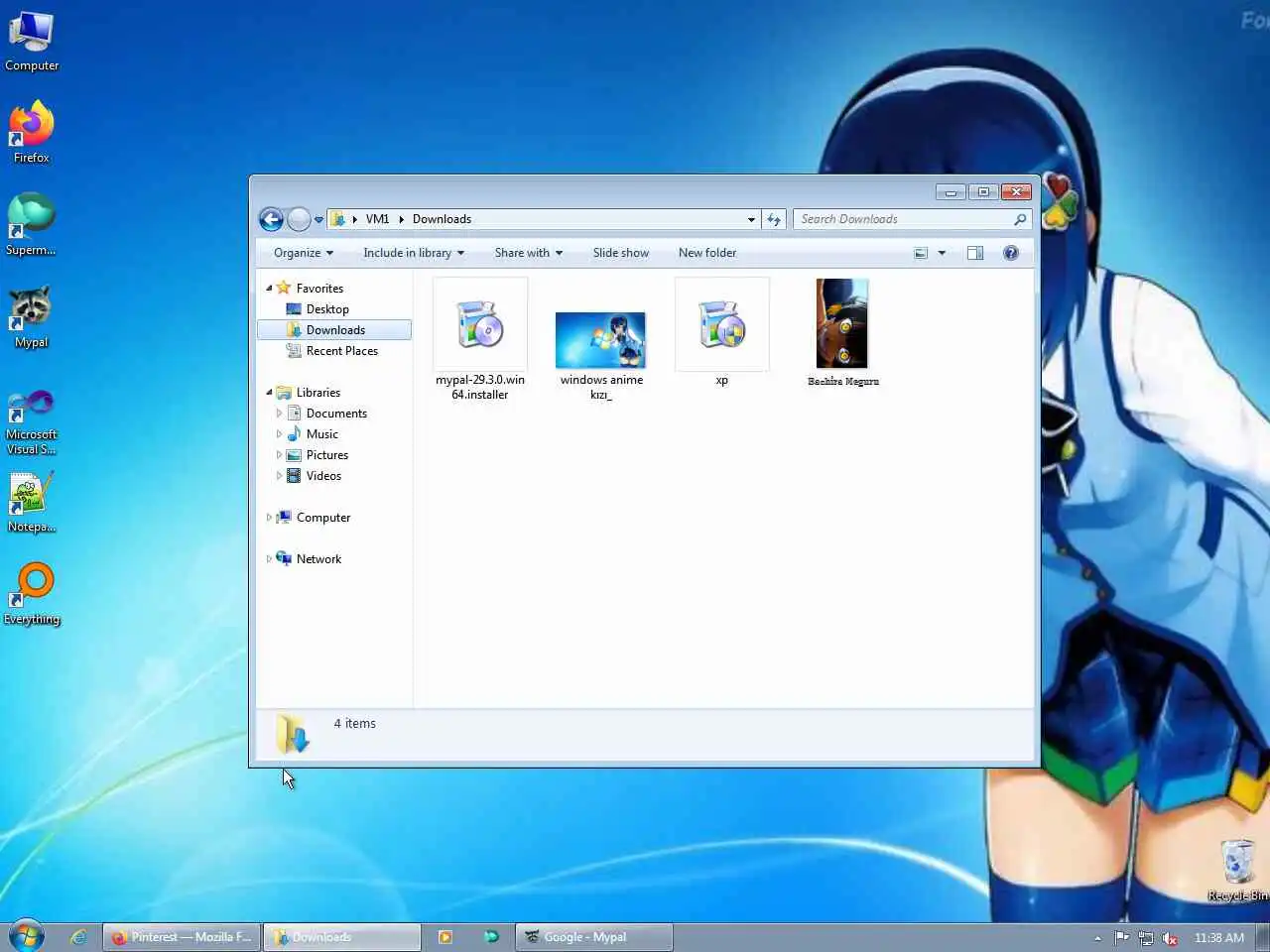Select Pictures library in navigation pane
Screen dimensions: 1270x952
(327, 455)
